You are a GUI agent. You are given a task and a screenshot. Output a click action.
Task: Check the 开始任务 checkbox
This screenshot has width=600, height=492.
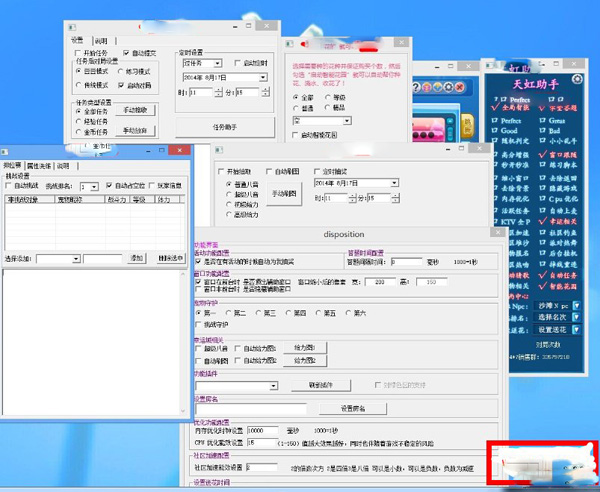tap(78, 53)
